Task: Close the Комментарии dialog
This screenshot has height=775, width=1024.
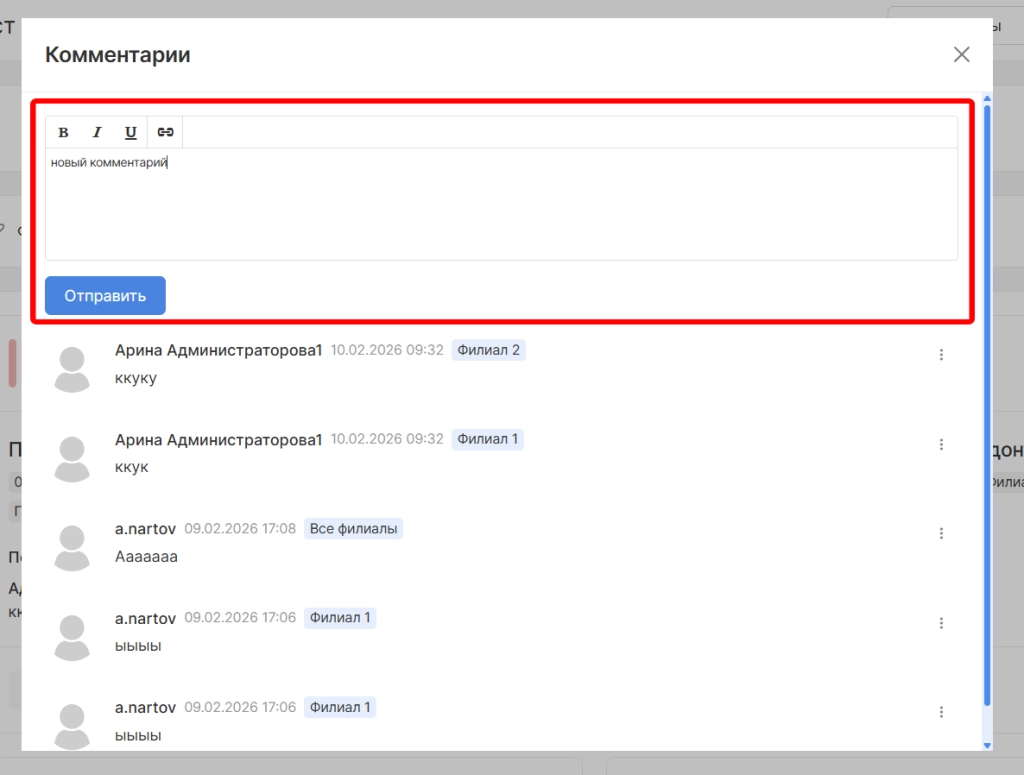Action: click(961, 54)
